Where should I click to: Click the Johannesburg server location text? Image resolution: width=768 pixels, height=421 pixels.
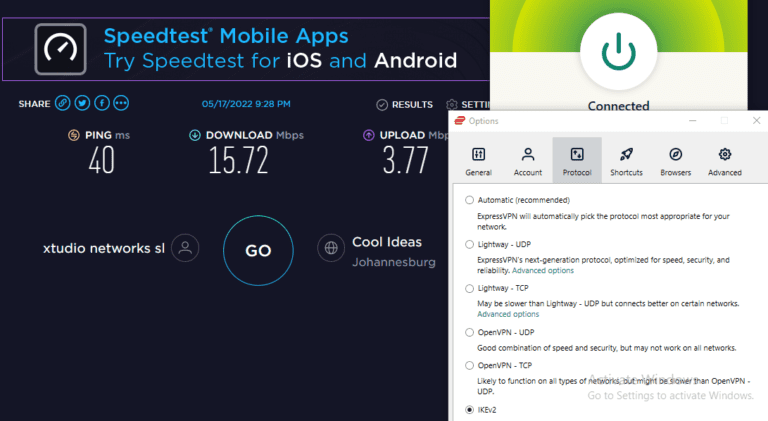[394, 262]
